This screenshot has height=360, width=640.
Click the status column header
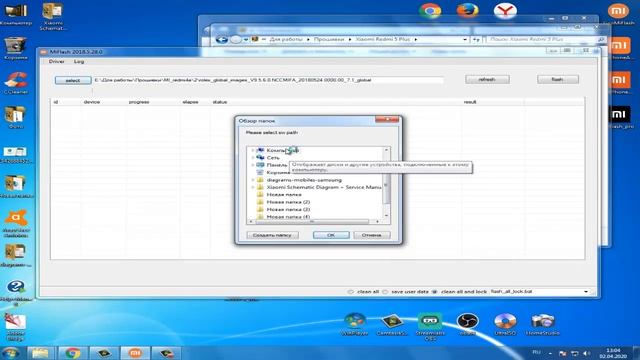pos(220,102)
